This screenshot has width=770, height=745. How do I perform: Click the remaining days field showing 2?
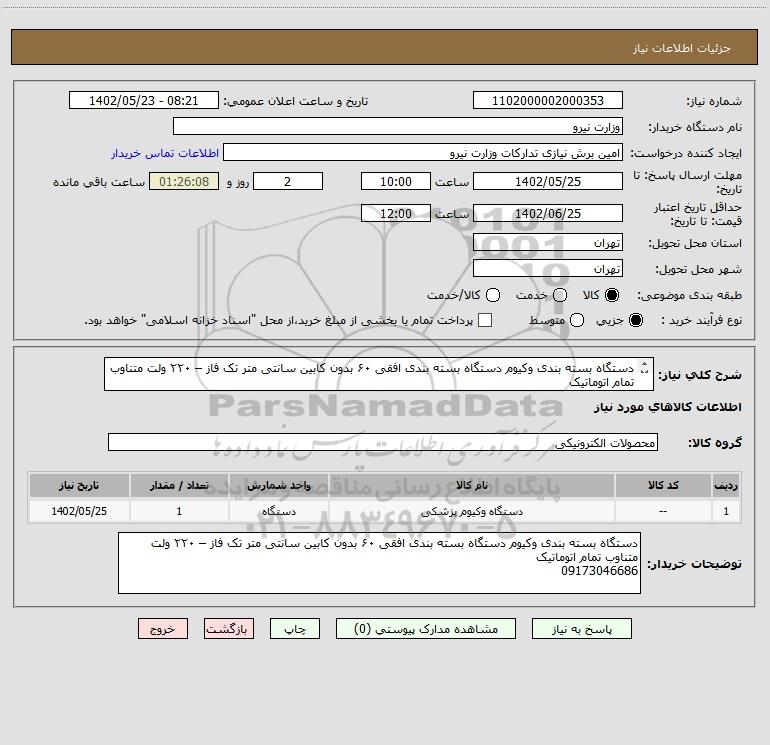coord(288,181)
